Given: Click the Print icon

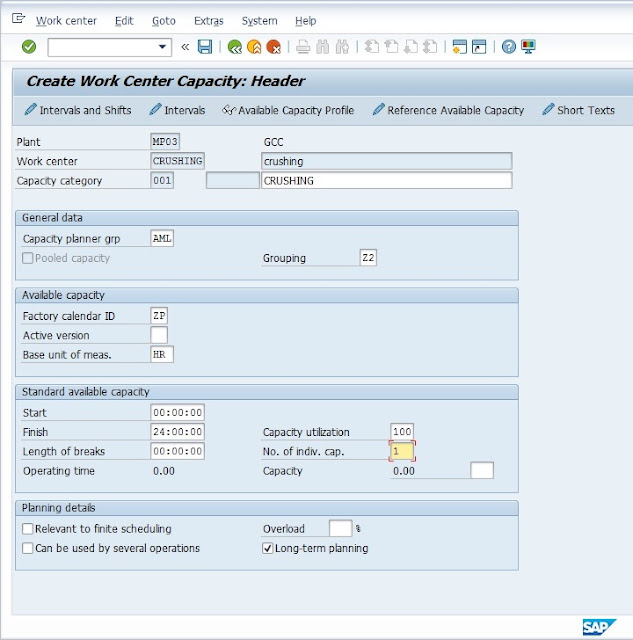Looking at the screenshot, I should click(303, 47).
